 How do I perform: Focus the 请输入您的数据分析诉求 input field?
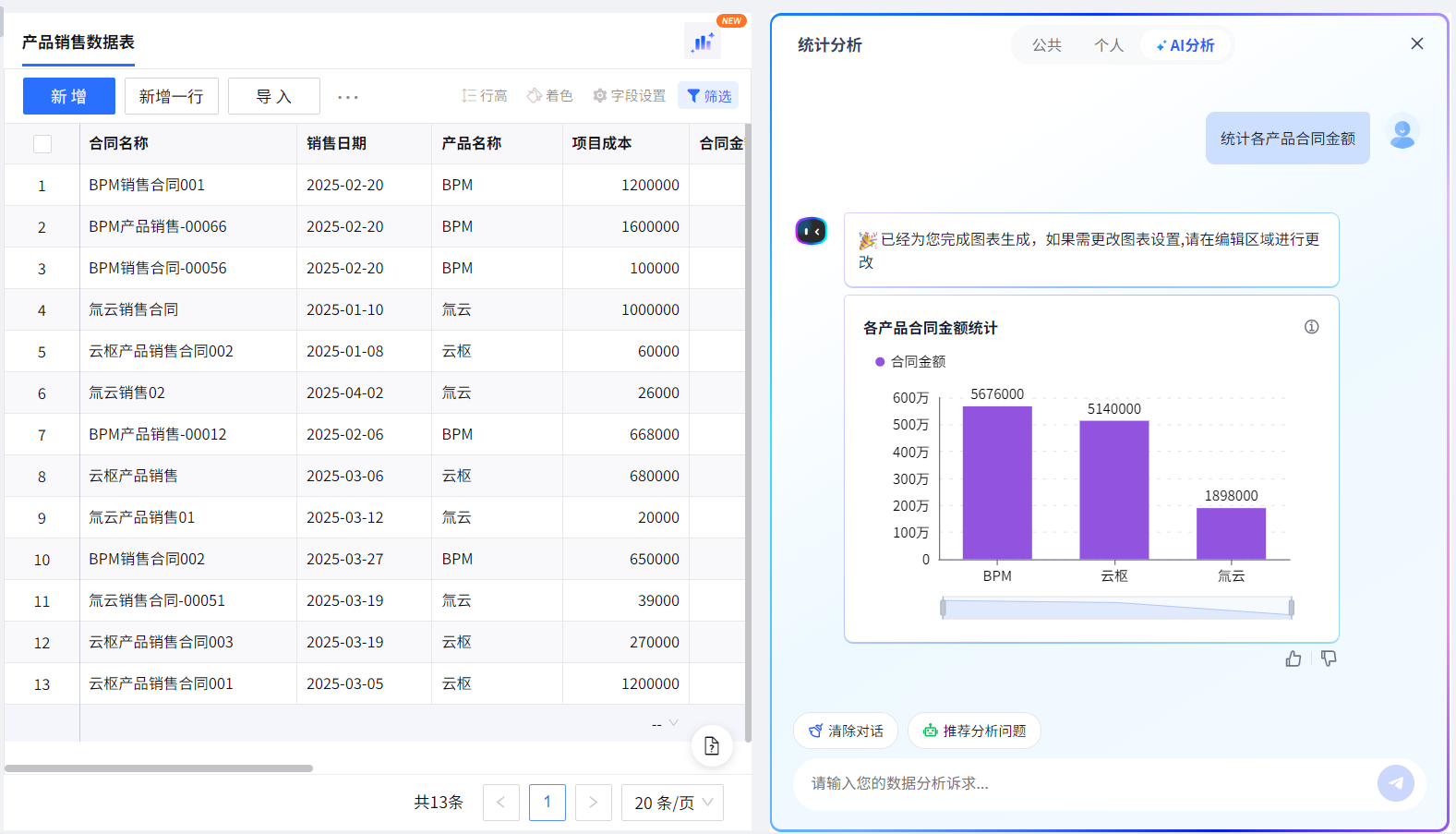[x=1085, y=783]
